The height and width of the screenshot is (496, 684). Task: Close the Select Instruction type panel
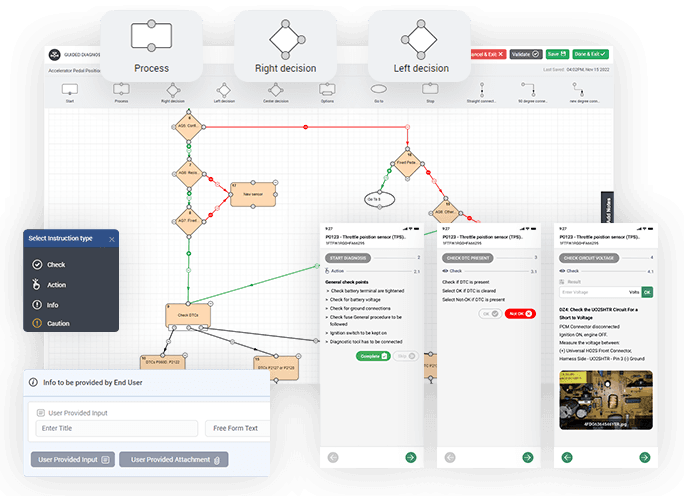pyautogui.click(x=112, y=239)
